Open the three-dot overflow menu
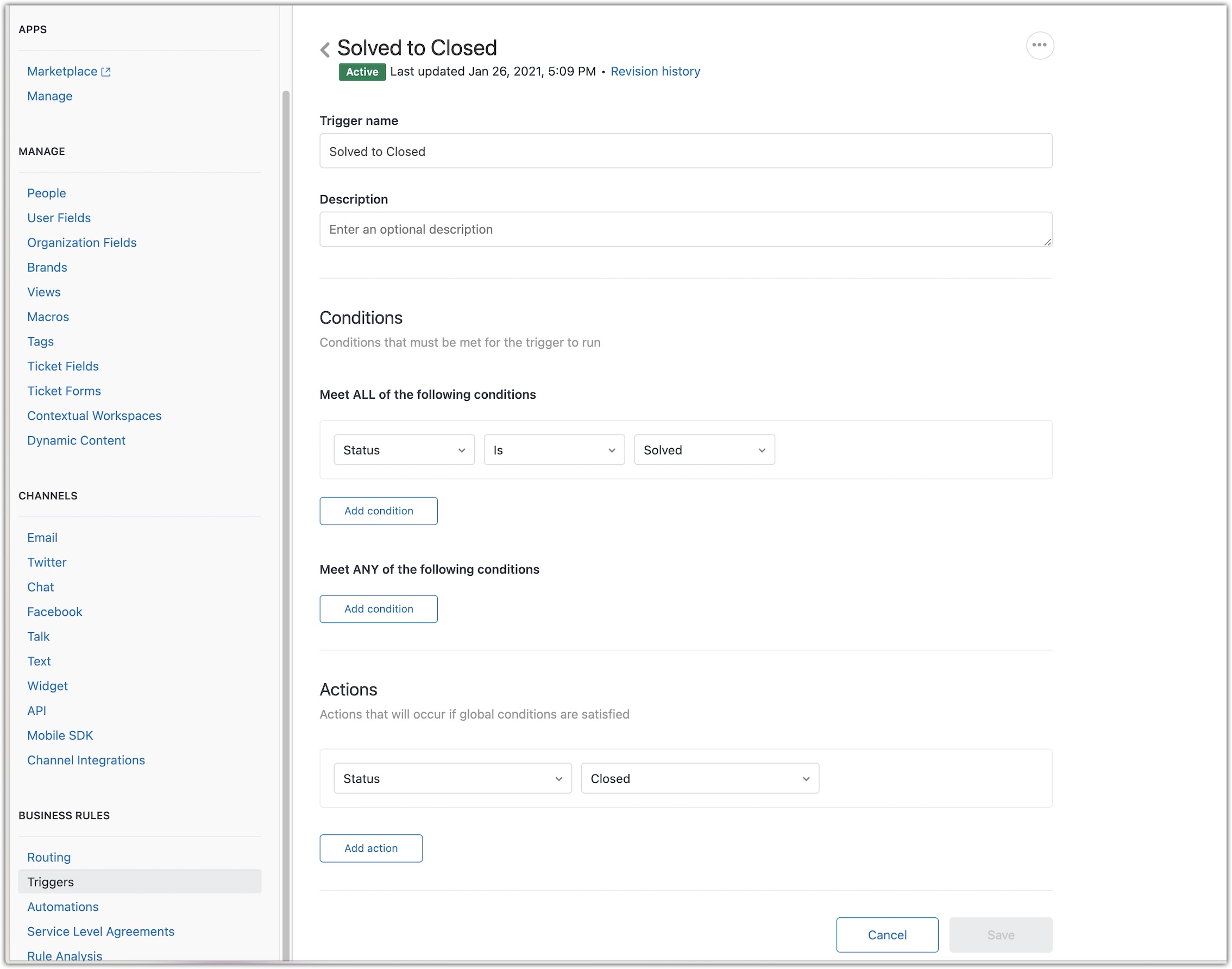Screen dimensions: 1232x969 1040,46
